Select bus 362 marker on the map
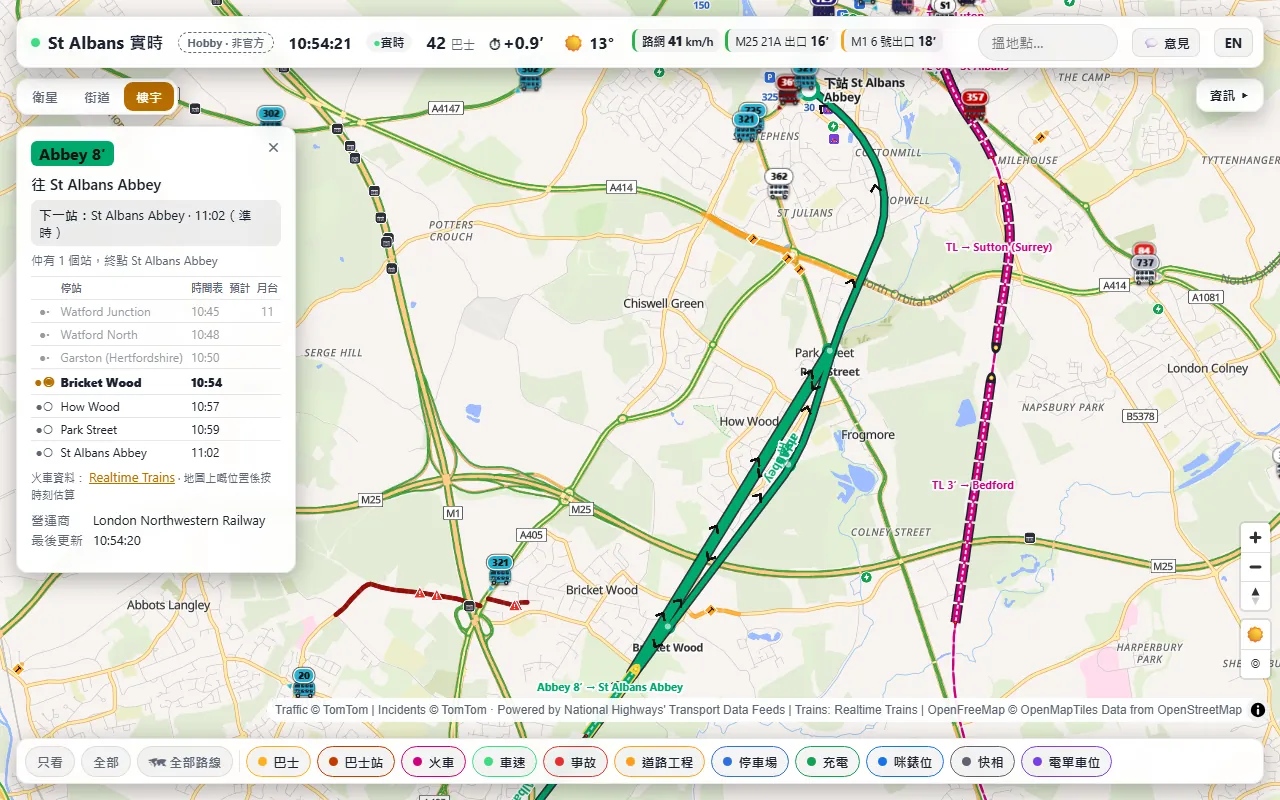 coord(779,182)
